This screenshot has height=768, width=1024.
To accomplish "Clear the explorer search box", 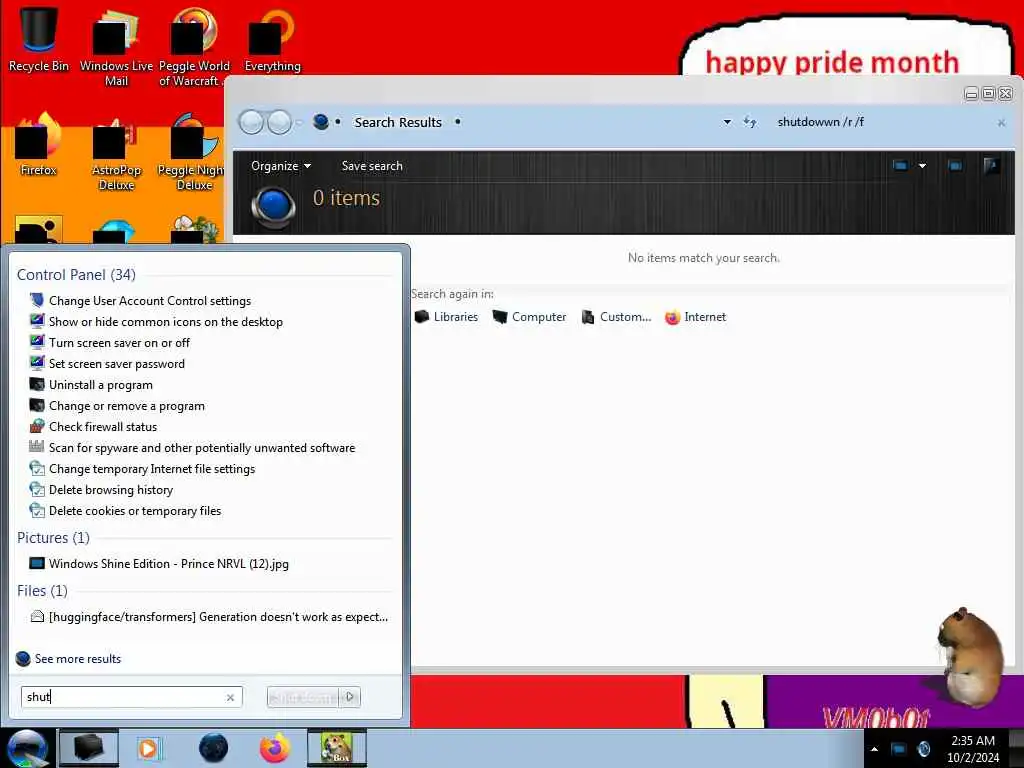I will (1001, 123).
